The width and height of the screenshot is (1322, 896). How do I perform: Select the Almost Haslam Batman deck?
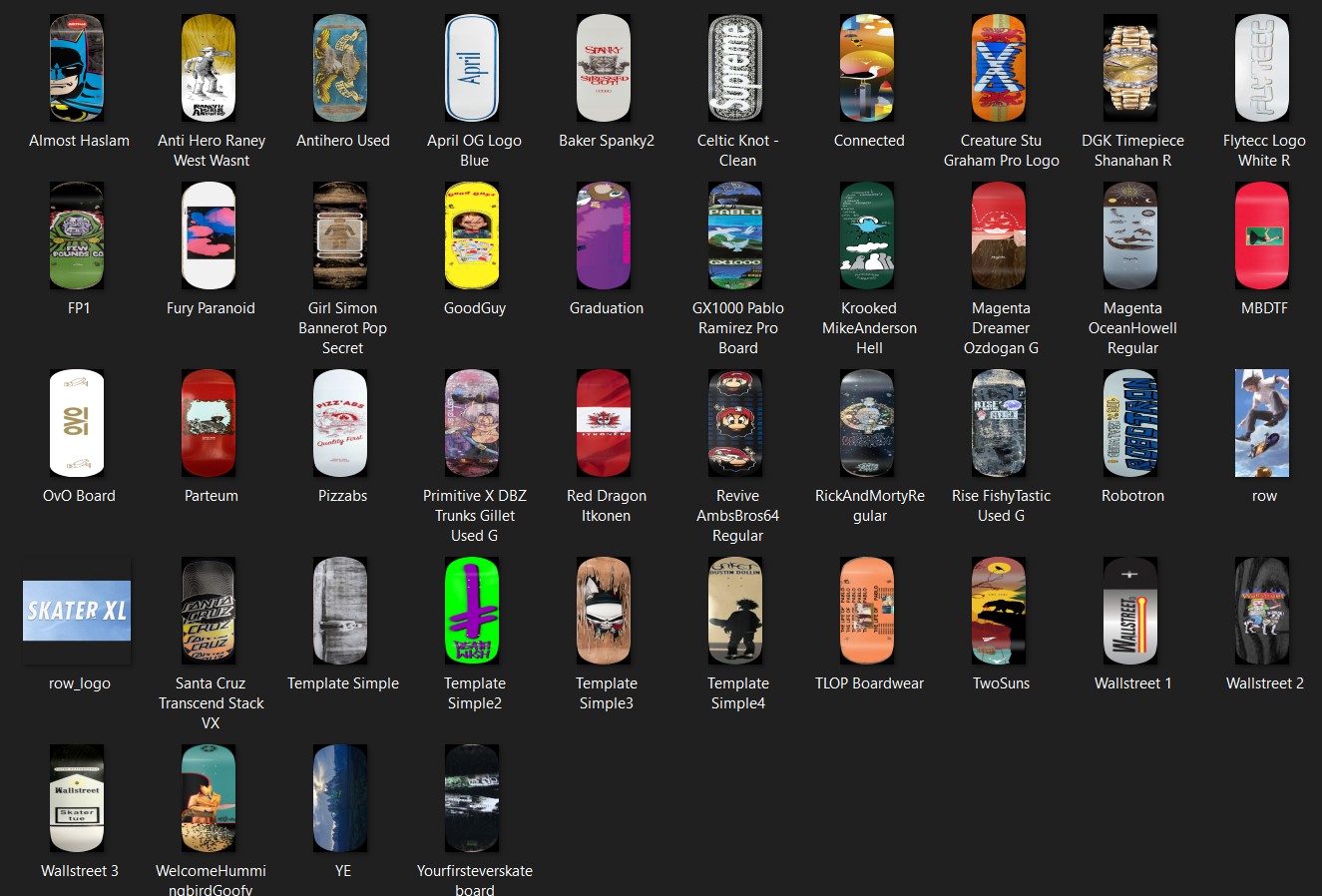pyautogui.click(x=78, y=68)
